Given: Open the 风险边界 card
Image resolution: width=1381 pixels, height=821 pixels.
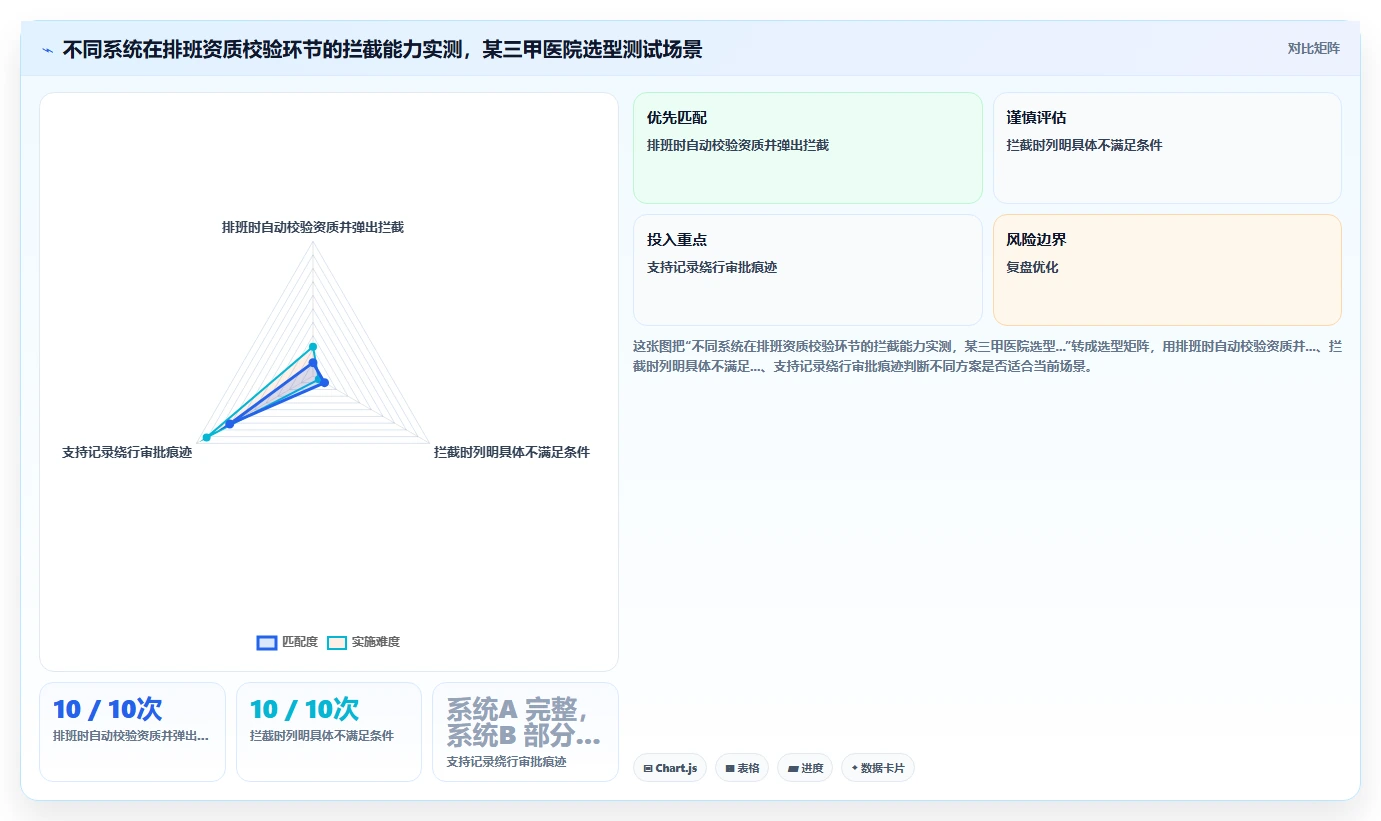Looking at the screenshot, I should pyautogui.click(x=1167, y=270).
